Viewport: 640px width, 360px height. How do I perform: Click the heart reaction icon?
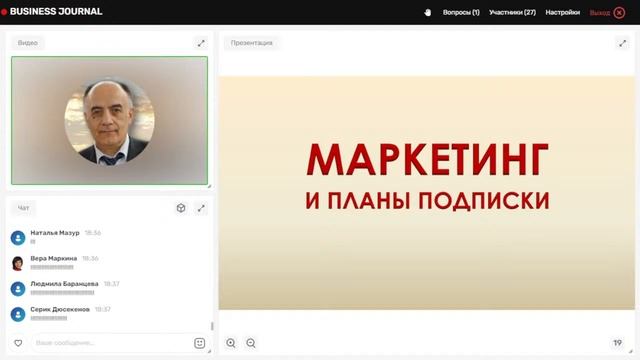coord(18,343)
